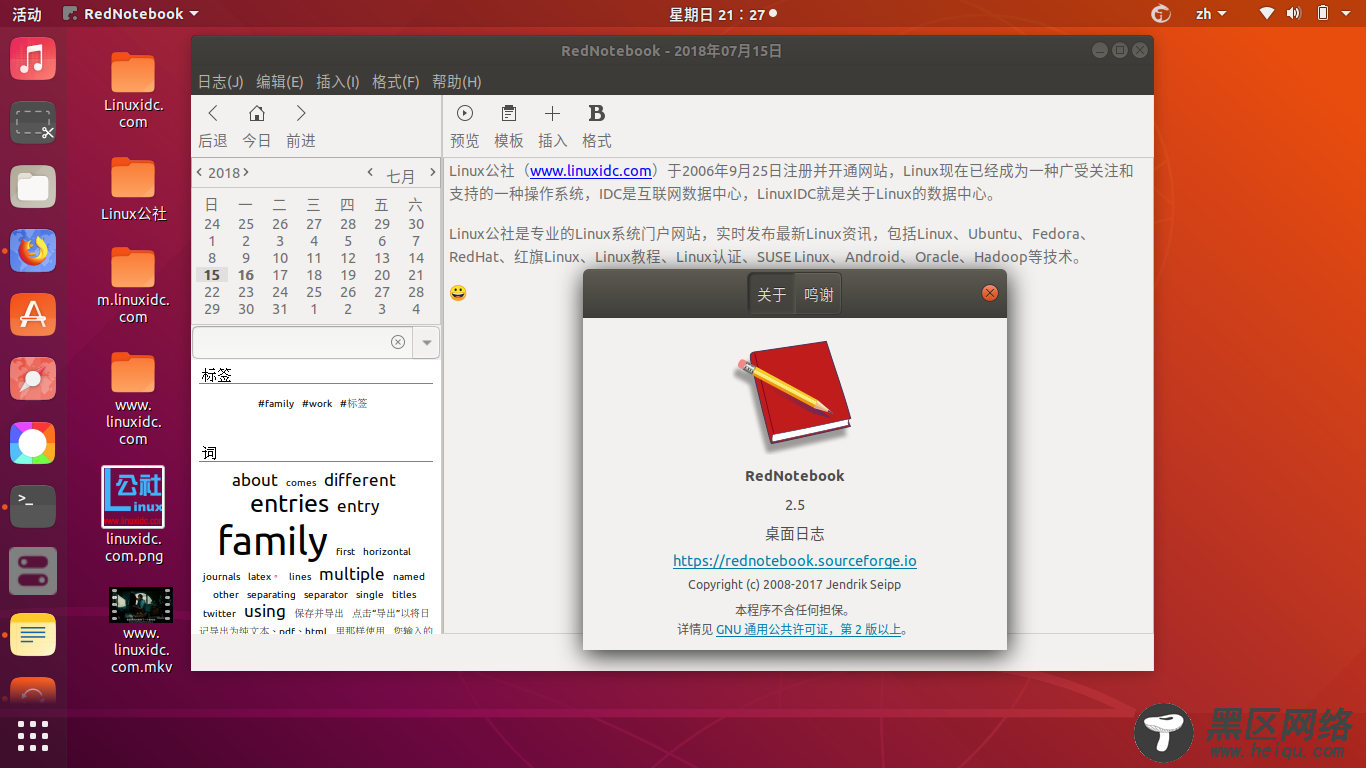
Task: Open Ubuntu Software from the dock
Action: pos(33,315)
